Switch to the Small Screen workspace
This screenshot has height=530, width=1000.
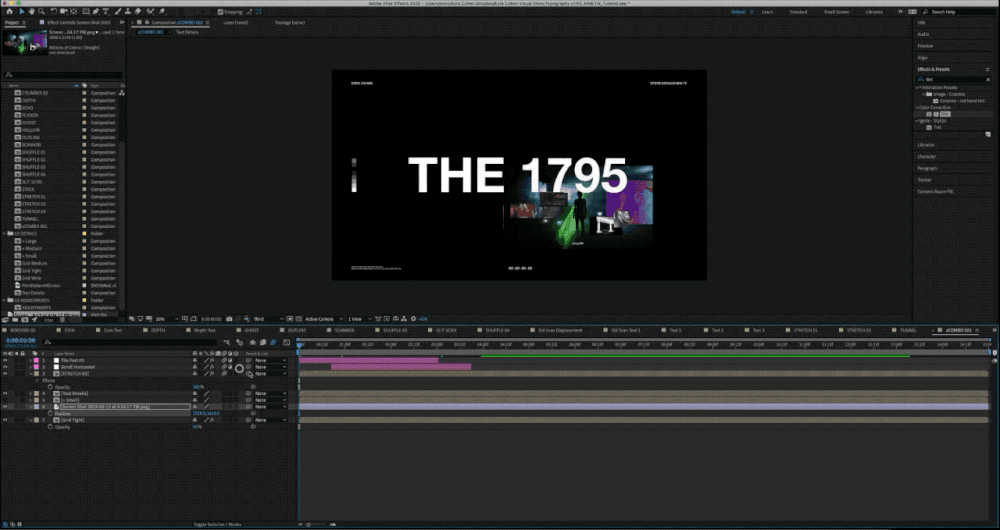tap(837, 11)
